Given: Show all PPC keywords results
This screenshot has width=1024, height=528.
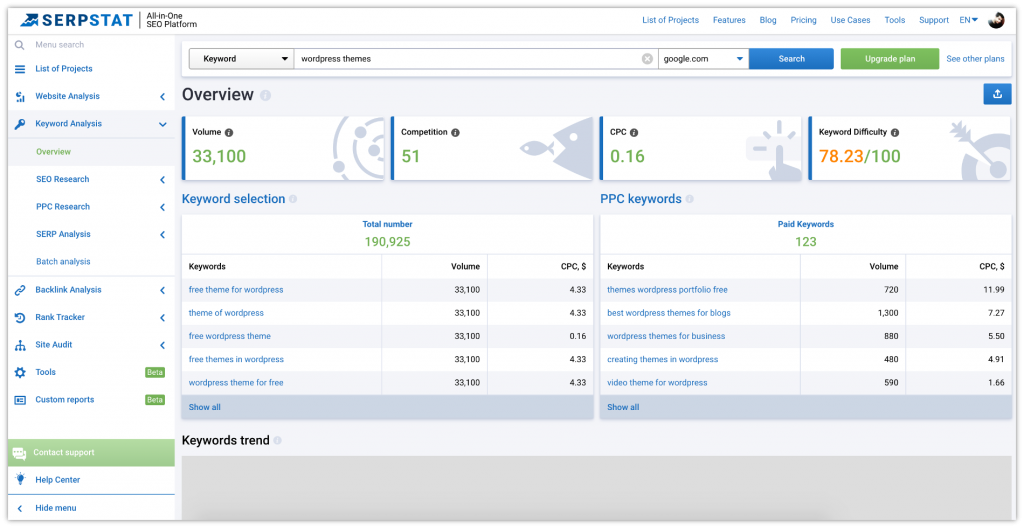Looking at the screenshot, I should click(623, 407).
